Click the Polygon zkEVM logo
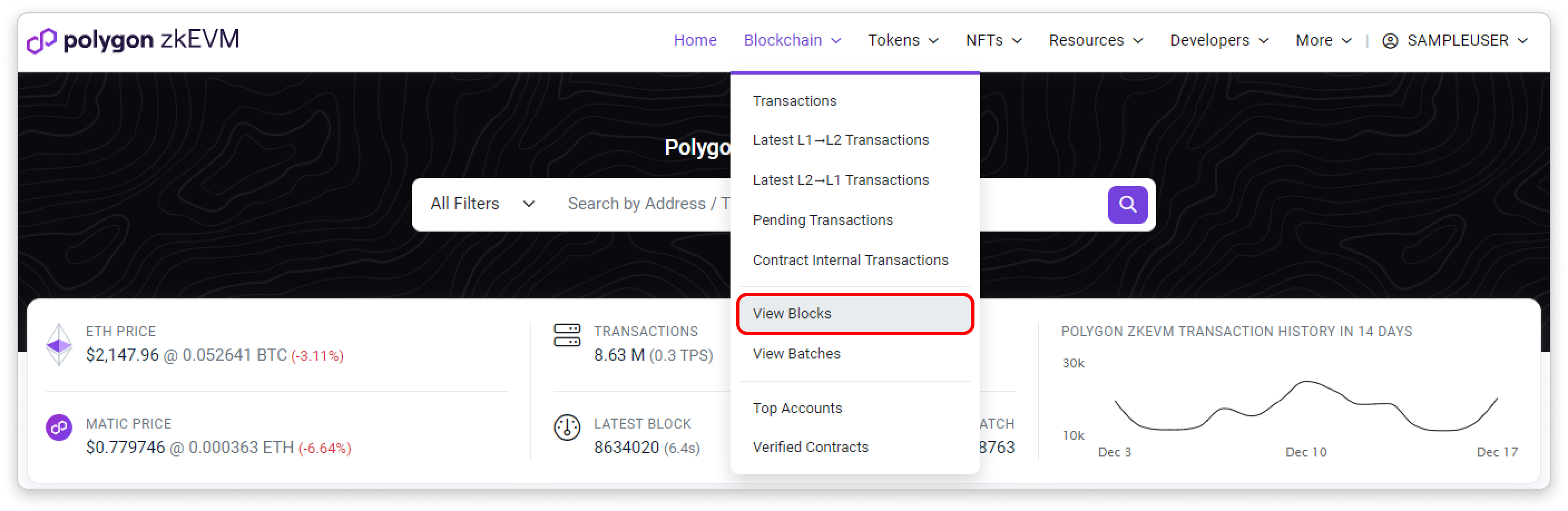 point(133,40)
